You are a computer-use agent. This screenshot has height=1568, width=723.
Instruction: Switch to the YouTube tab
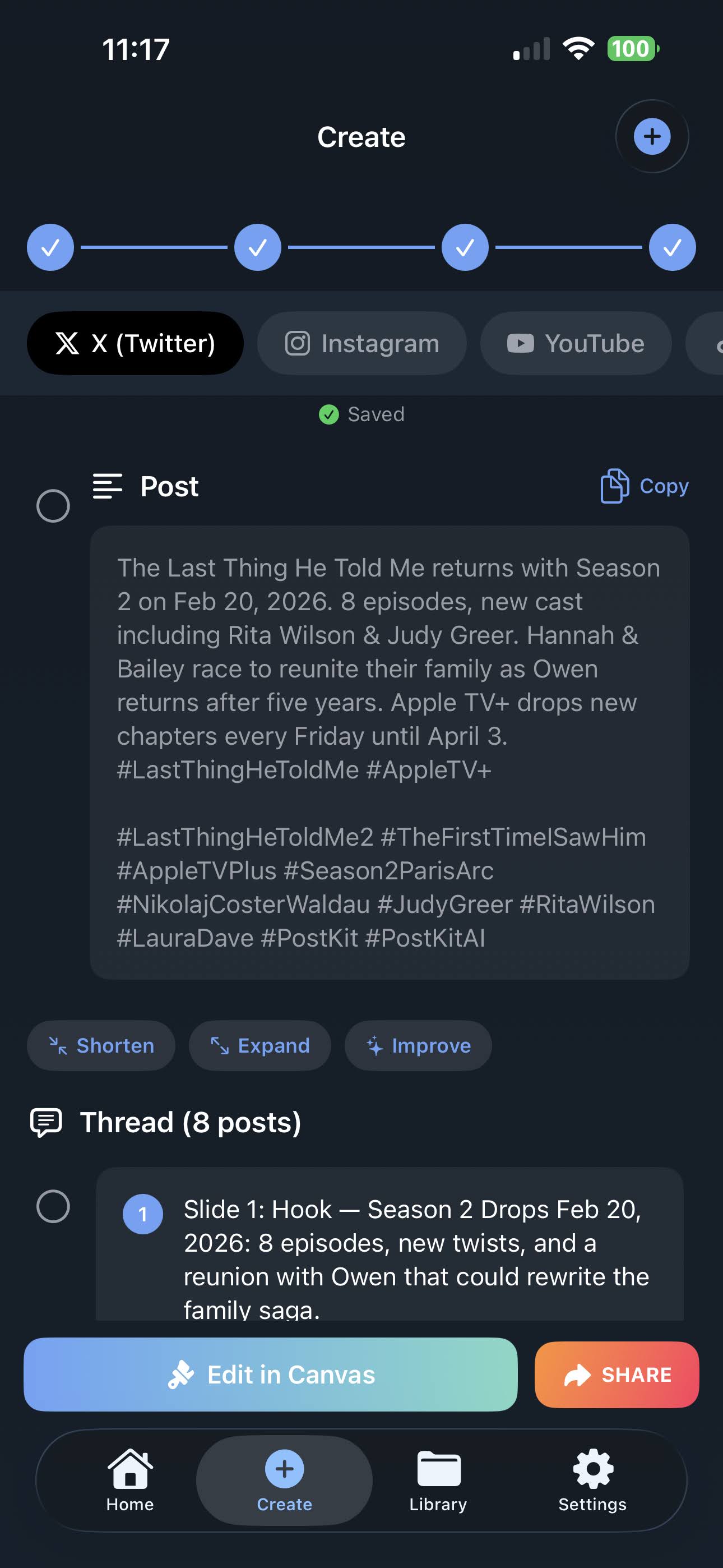tap(576, 343)
